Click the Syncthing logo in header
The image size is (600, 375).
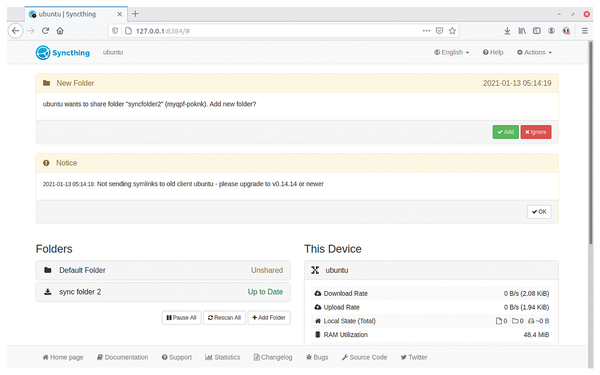coord(63,53)
